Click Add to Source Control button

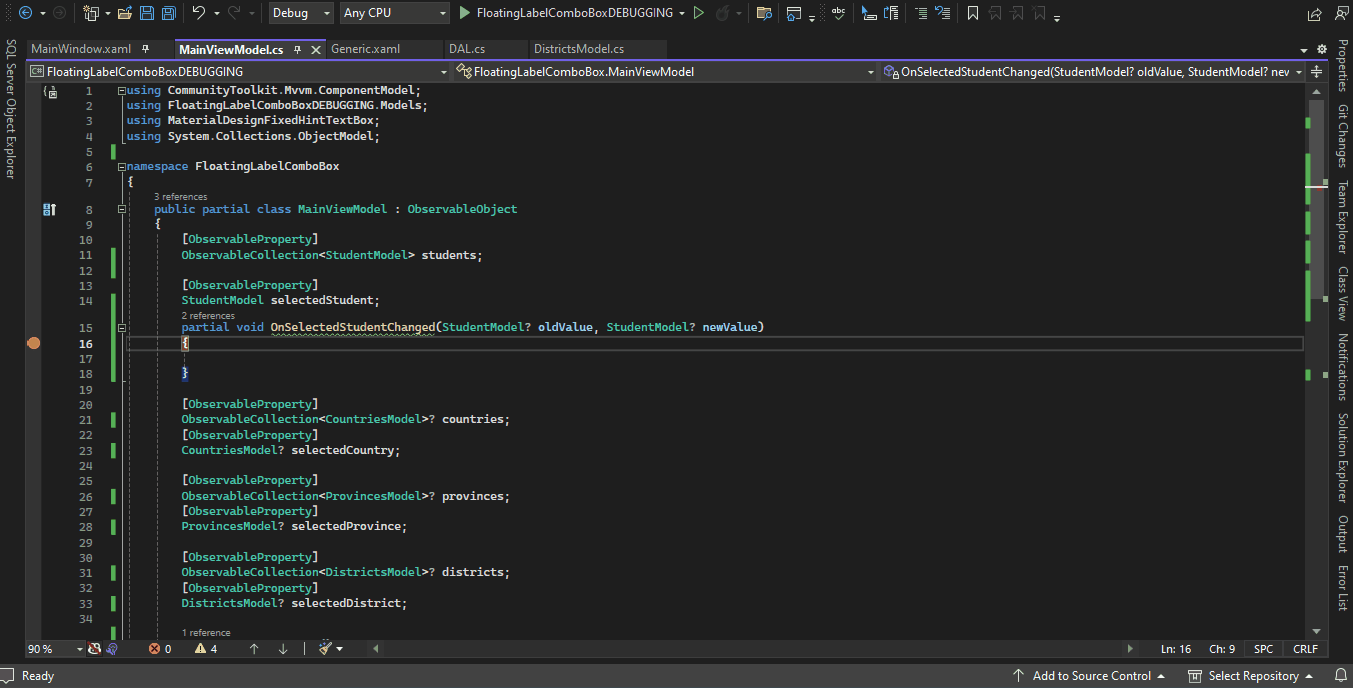(x=1090, y=676)
